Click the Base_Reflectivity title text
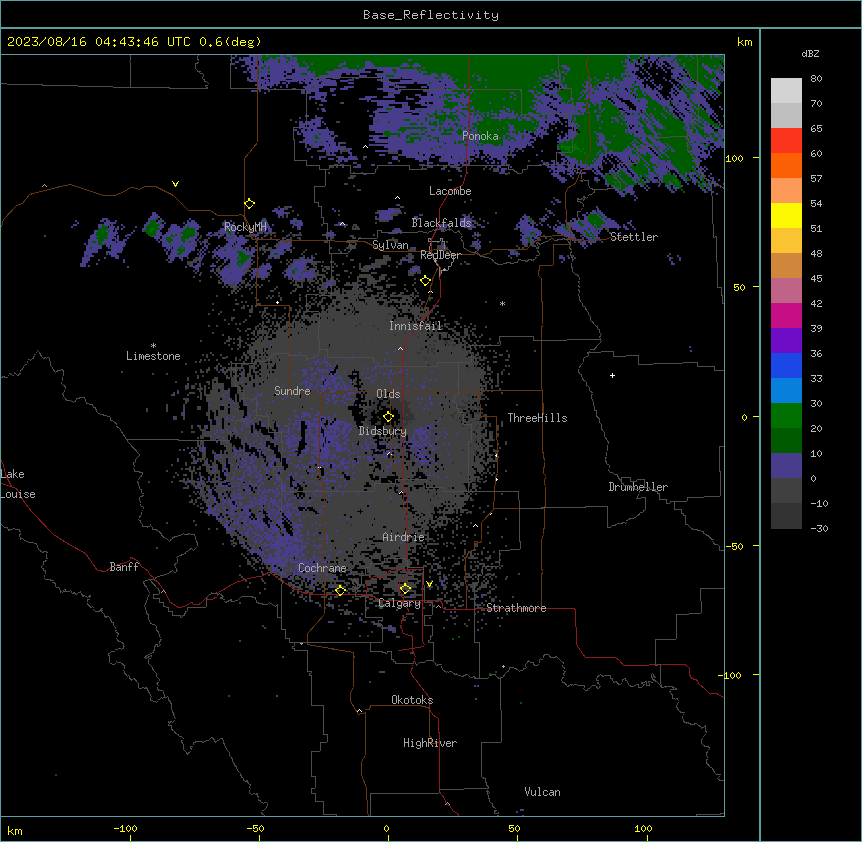The image size is (862, 842). pos(431,15)
